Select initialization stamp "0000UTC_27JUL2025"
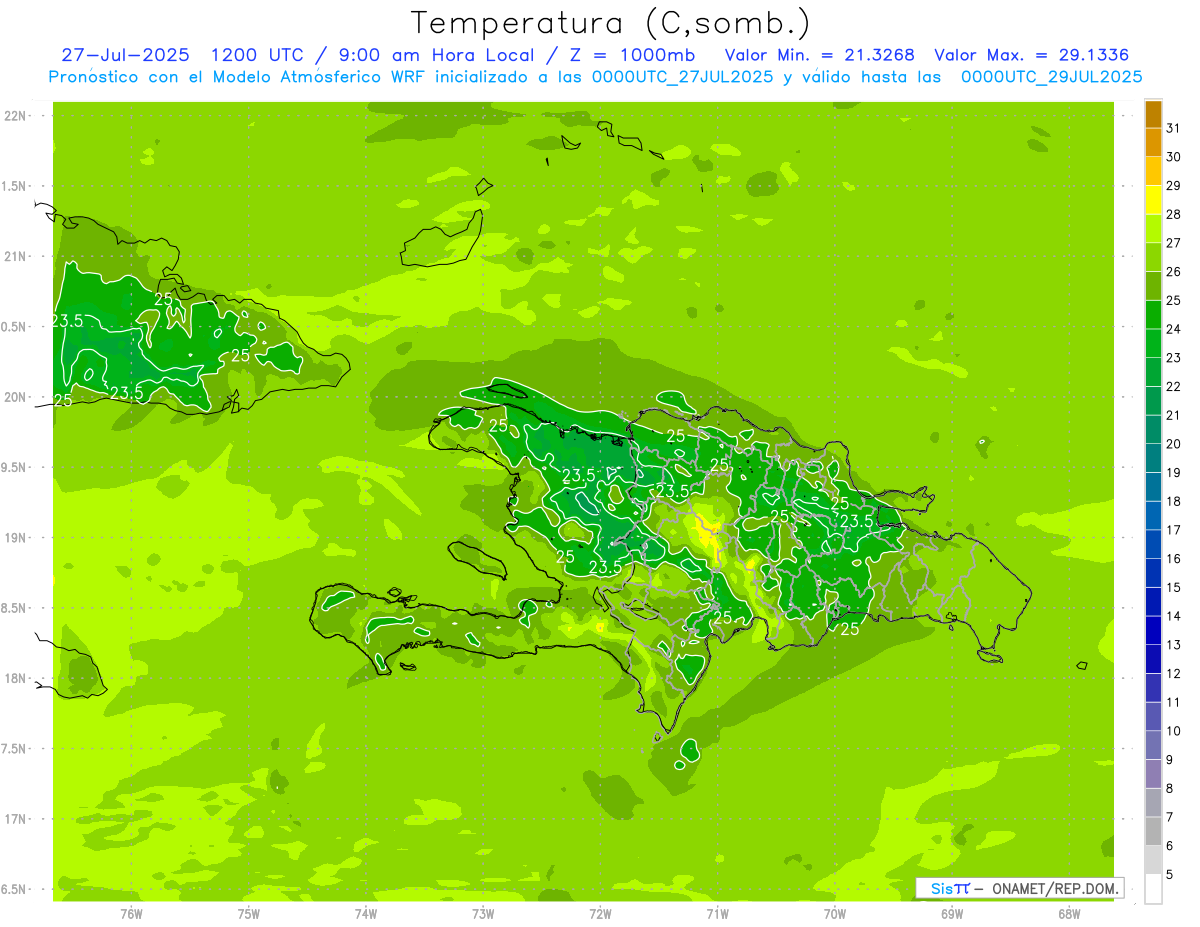The height and width of the screenshot is (927, 1200). (683, 76)
